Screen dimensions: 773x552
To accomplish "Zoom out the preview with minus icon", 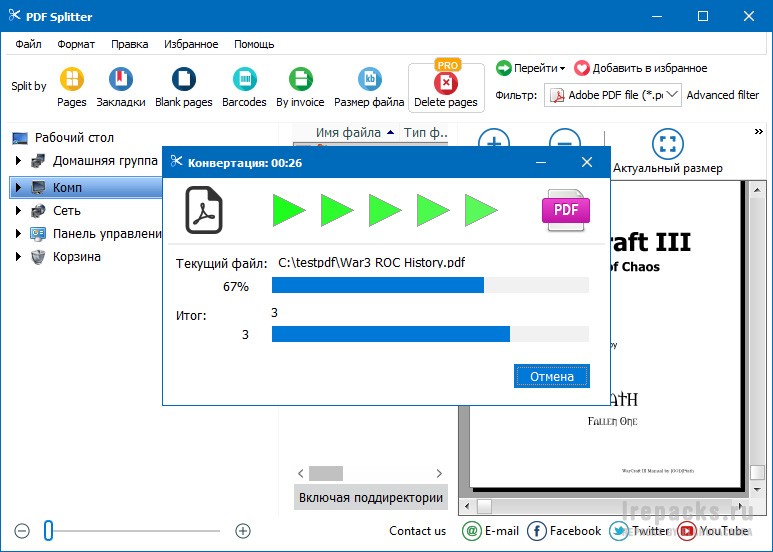I will [x=564, y=138].
